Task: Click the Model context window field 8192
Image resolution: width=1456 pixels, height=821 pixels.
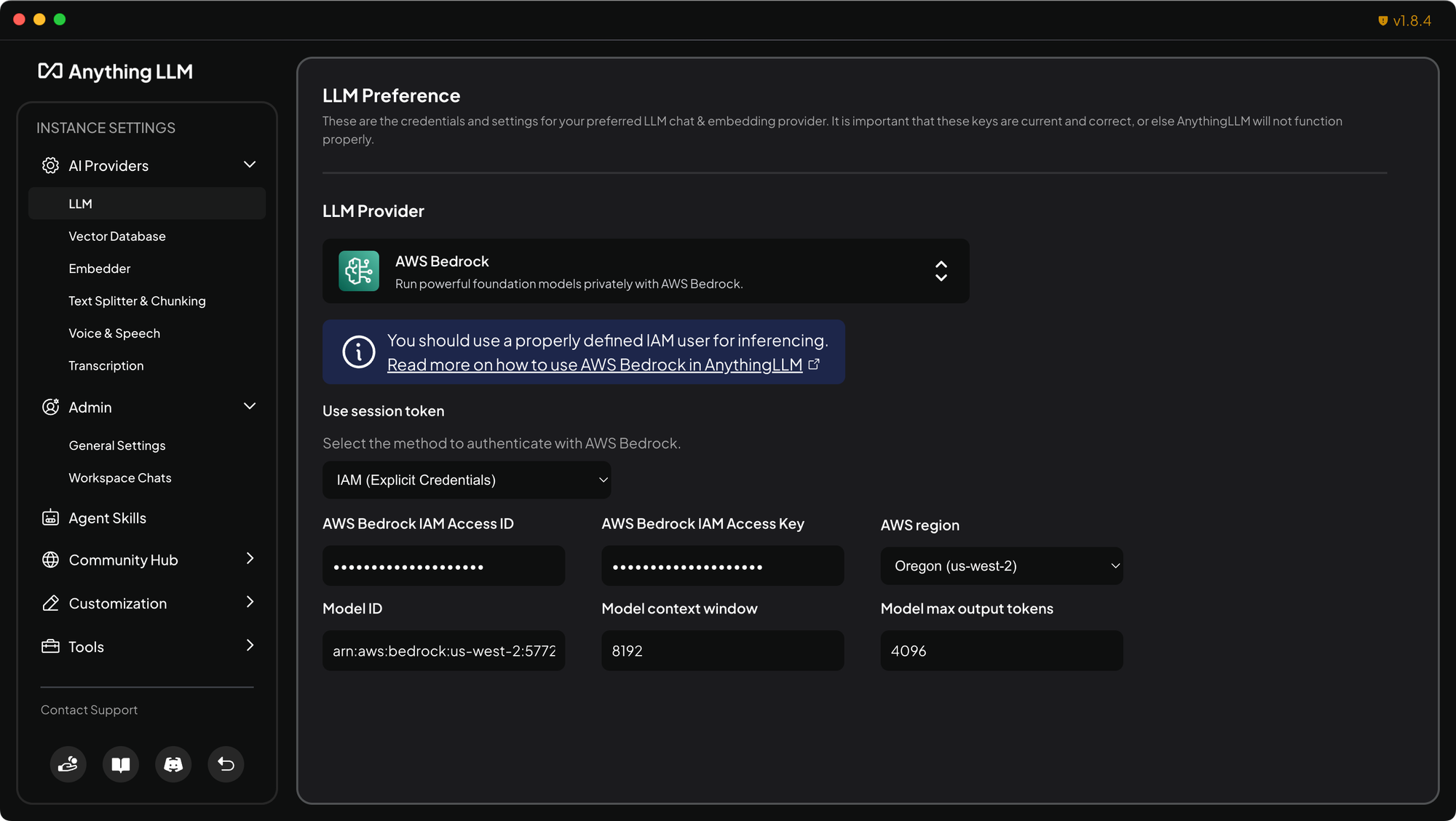Action: pos(723,651)
